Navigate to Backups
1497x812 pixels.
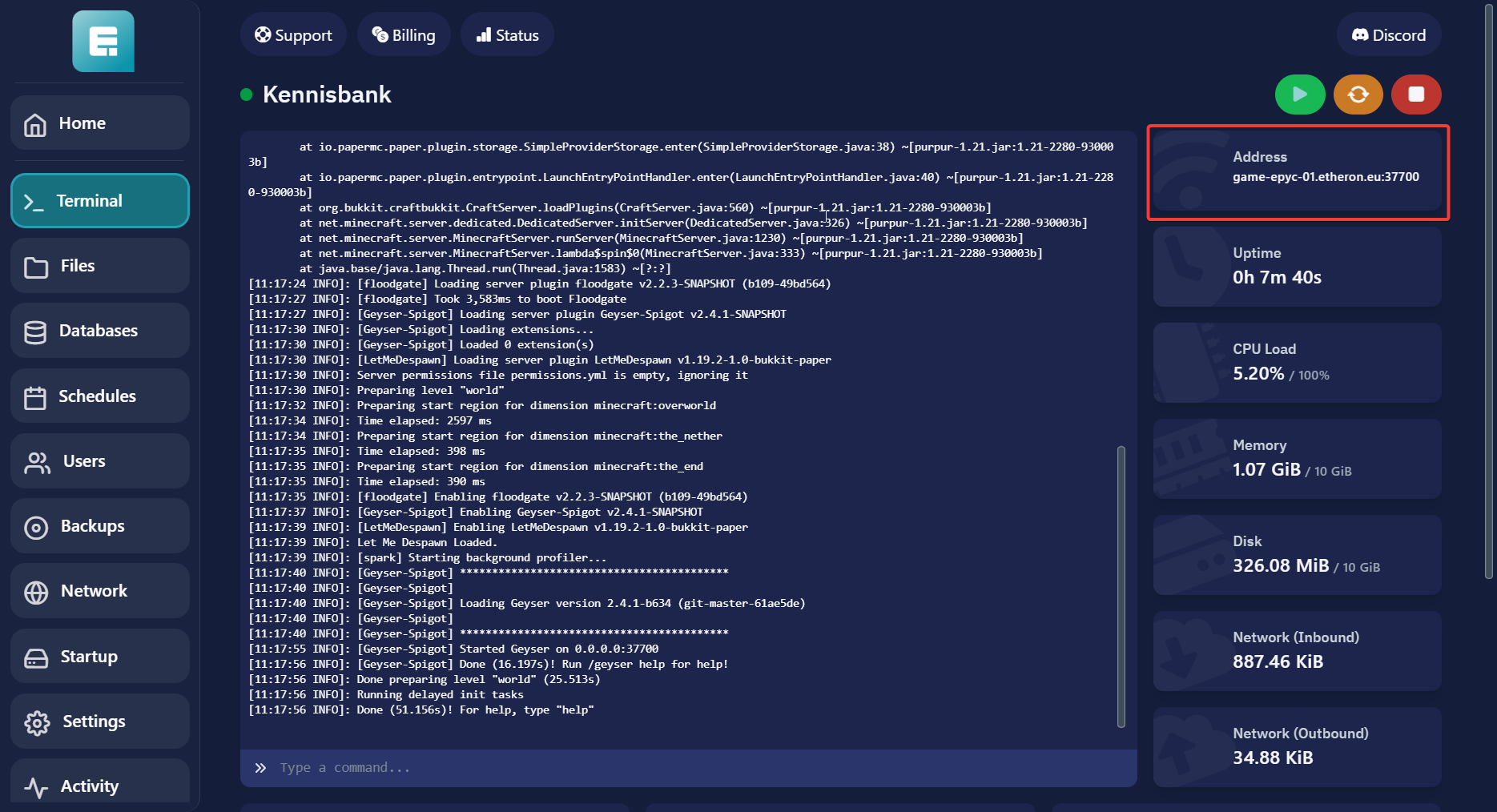click(x=100, y=526)
